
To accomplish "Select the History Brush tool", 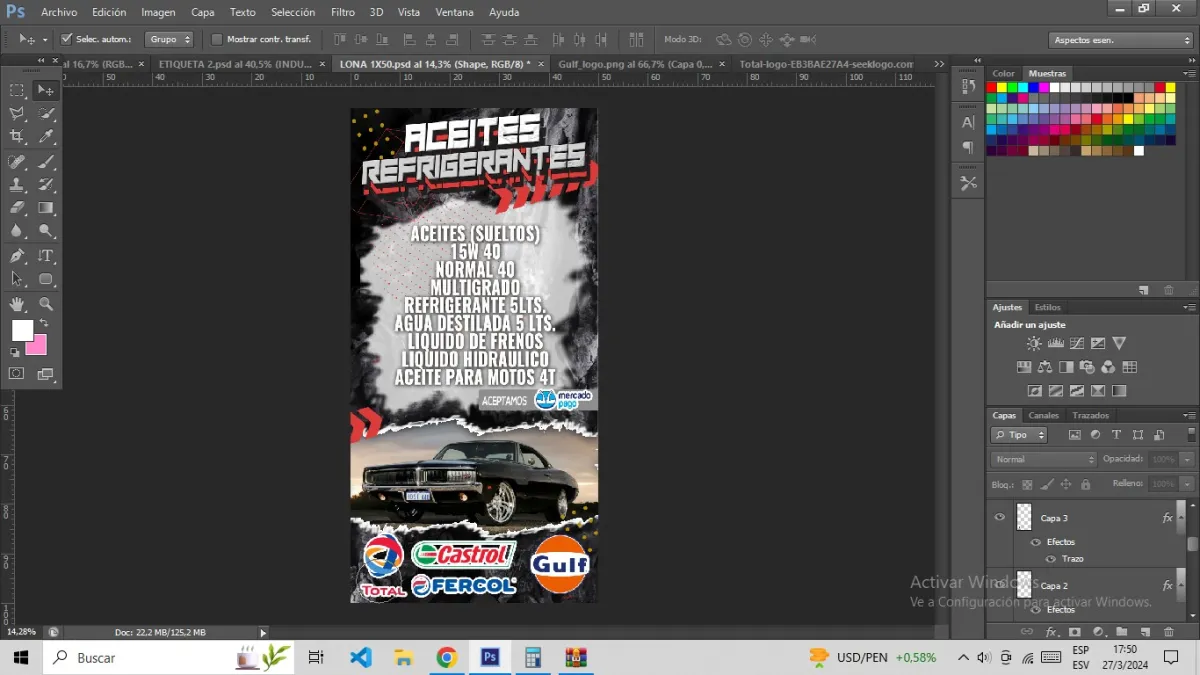I will [46, 184].
